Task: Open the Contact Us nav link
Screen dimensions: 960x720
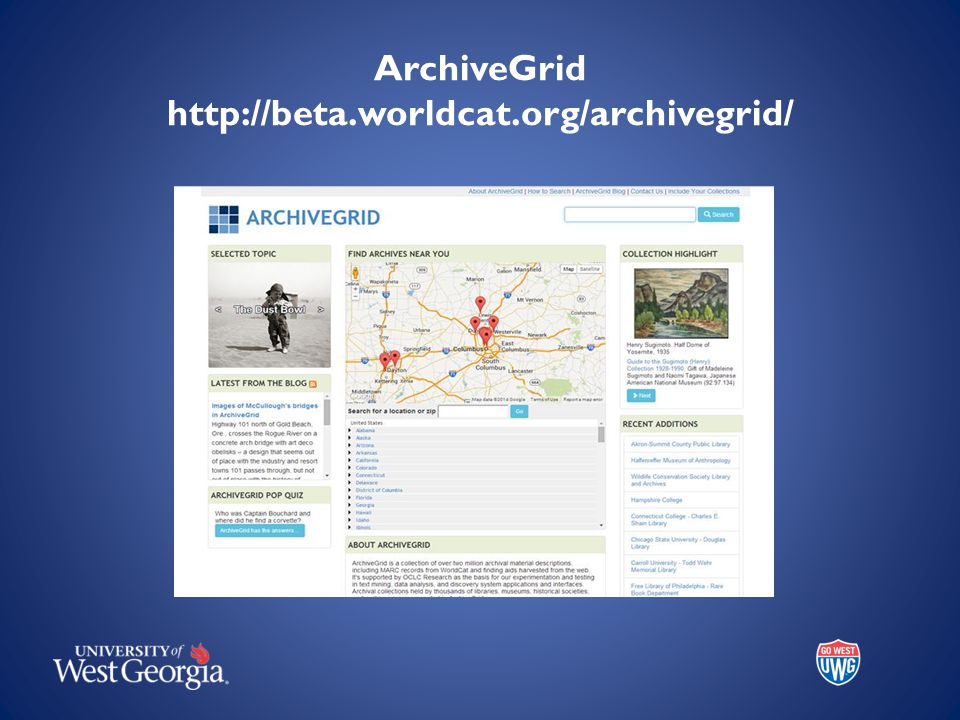Action: pos(647,191)
